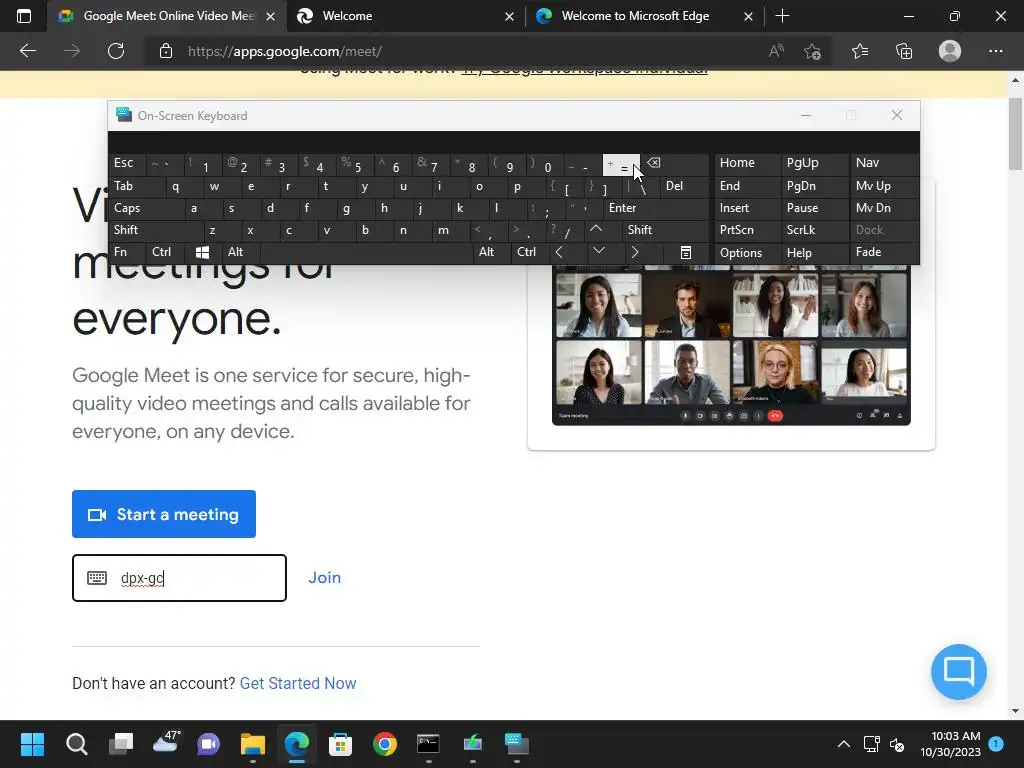Open Read aloud in address bar

[x=776, y=51]
